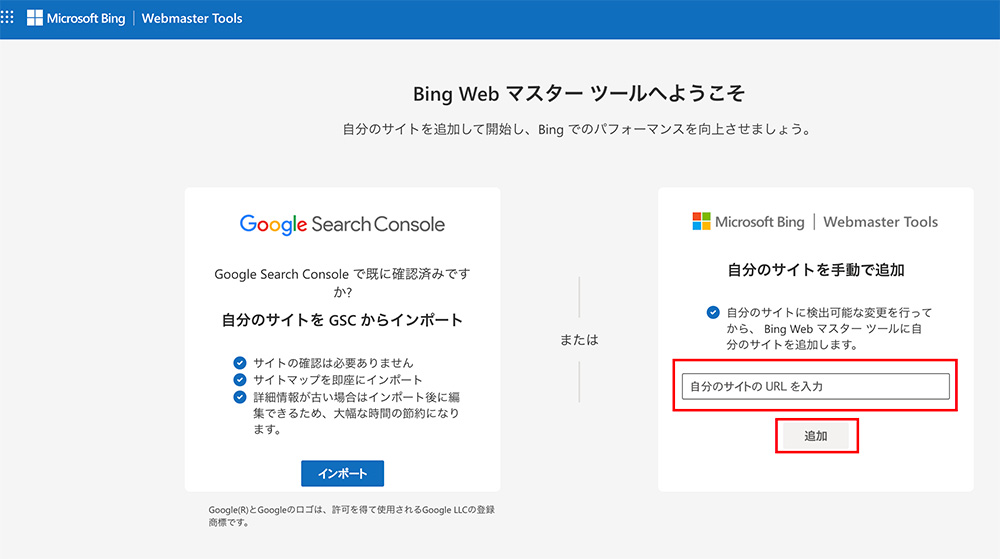This screenshot has height=559, width=1000.
Task: Click the Microsoft Bing Webmaster Tools card logo
Action: point(815,222)
